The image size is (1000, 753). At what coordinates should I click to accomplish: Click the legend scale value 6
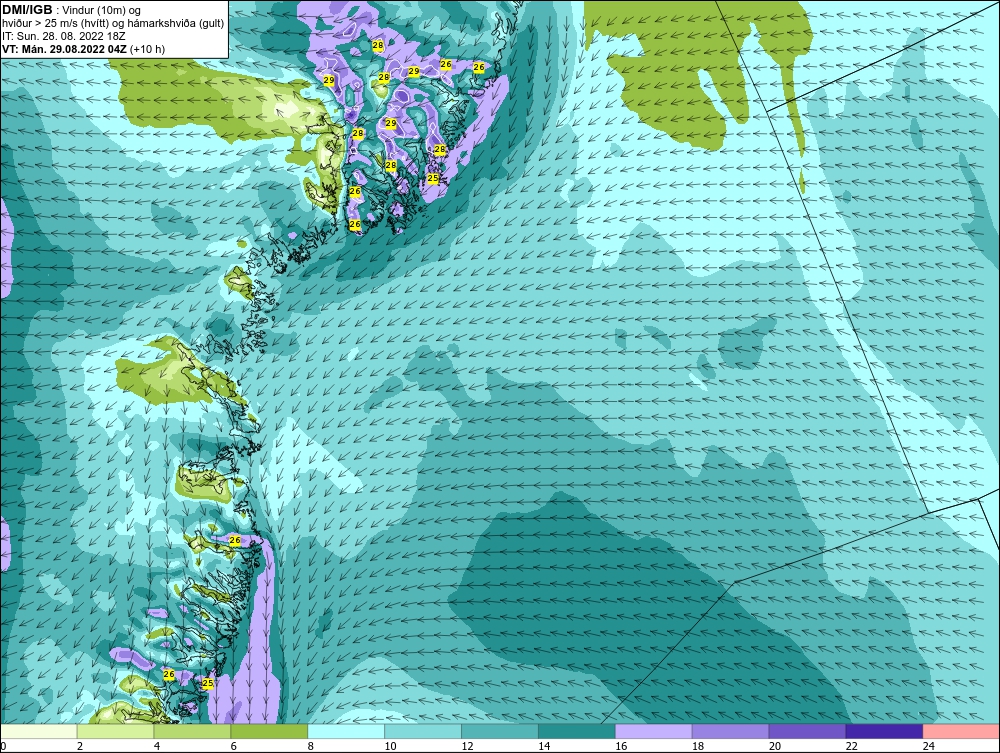click(x=233, y=746)
